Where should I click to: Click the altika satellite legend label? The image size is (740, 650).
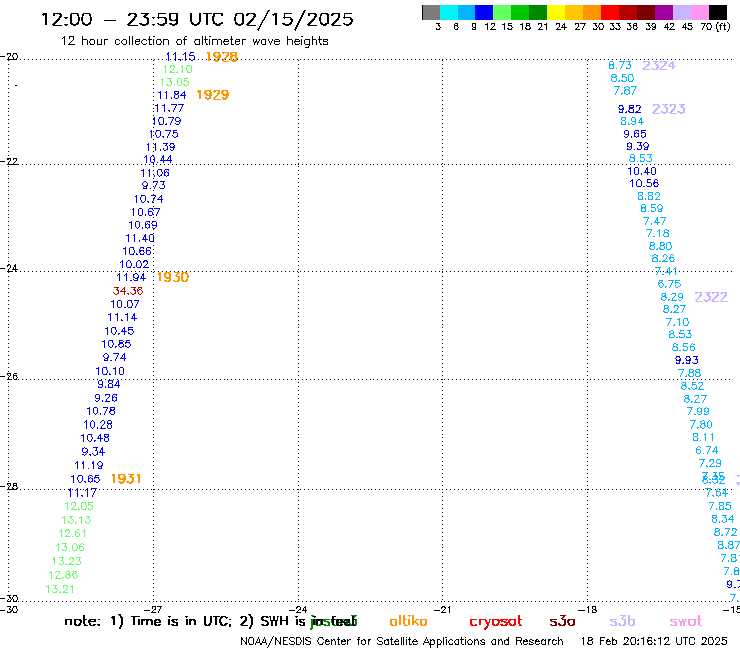coord(408,621)
